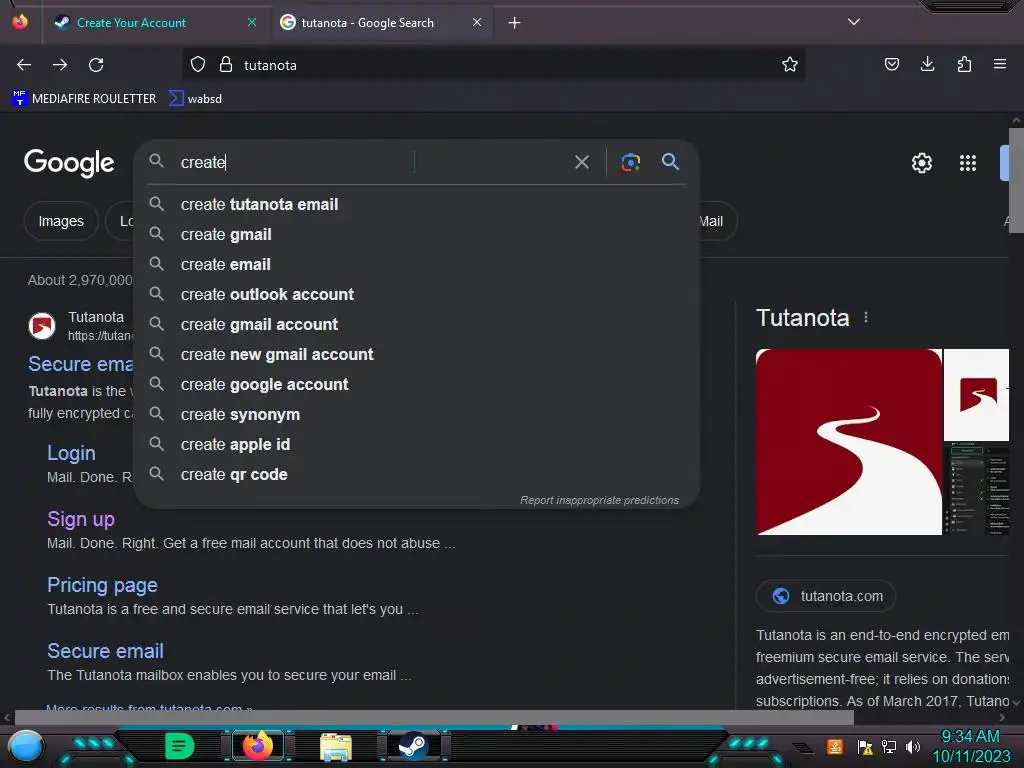Screen dimensions: 1024x768
Task: Open File Explorer from the taskbar
Action: [x=336, y=747]
